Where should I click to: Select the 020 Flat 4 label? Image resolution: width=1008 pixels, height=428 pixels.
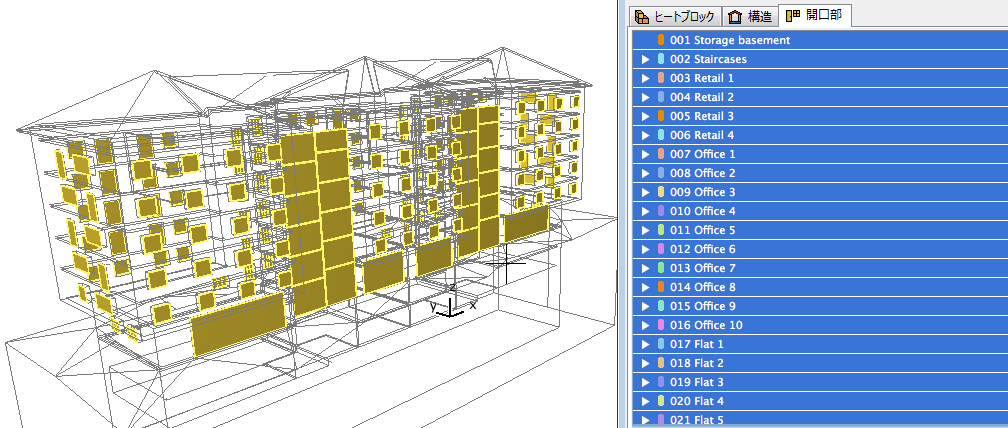697,401
